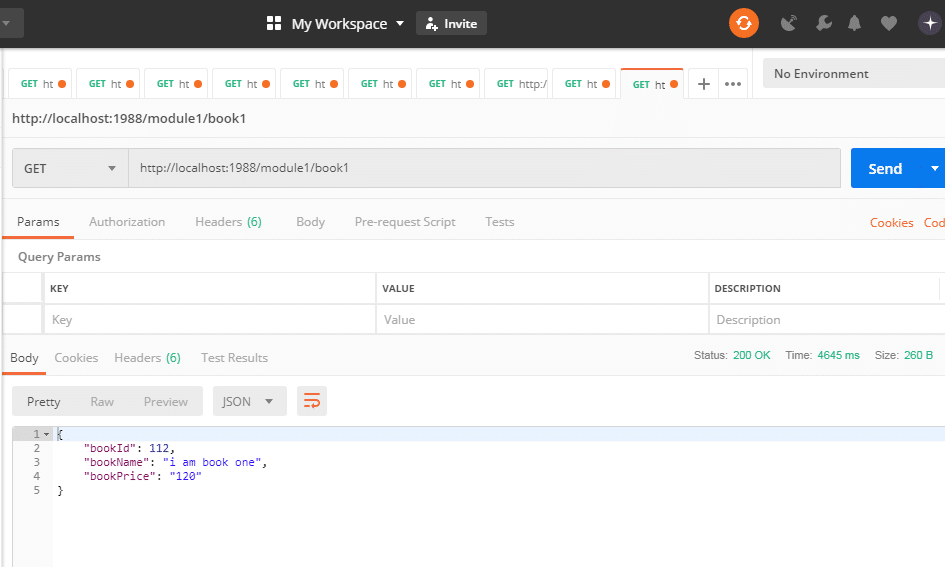Open the JSON format dropdown
Screen dimensions: 945x567
coord(250,401)
